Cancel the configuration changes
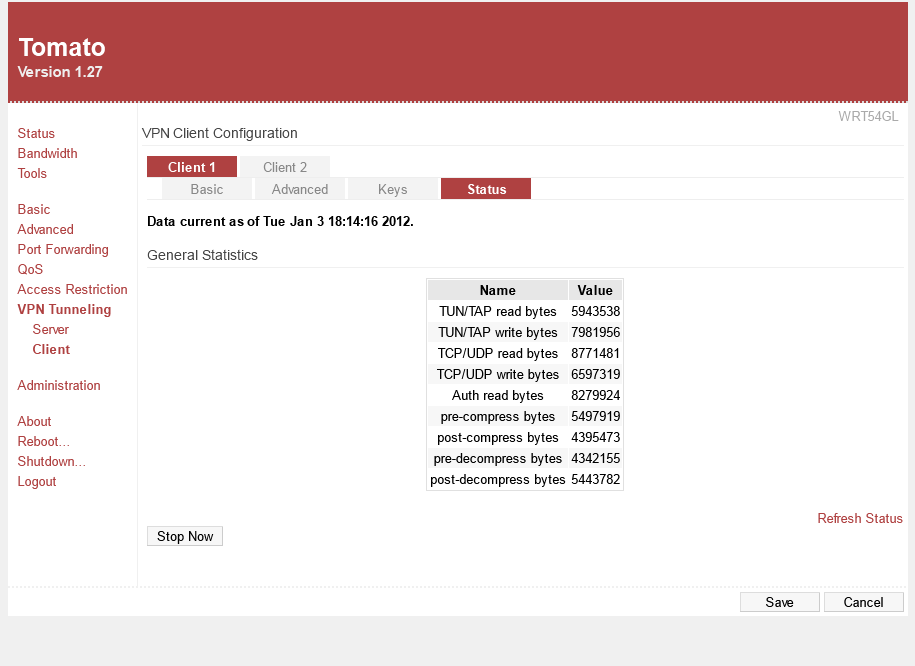Viewport: 915px width, 666px height. pos(863,602)
